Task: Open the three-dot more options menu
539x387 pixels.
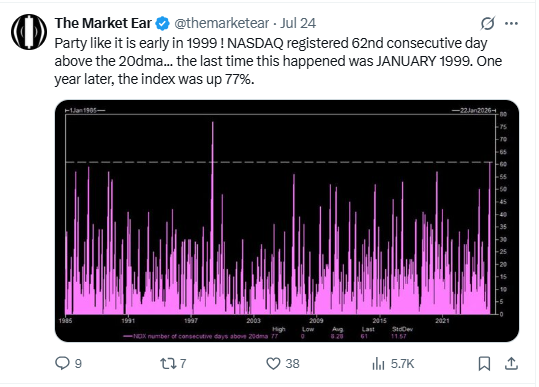Action: (511, 23)
